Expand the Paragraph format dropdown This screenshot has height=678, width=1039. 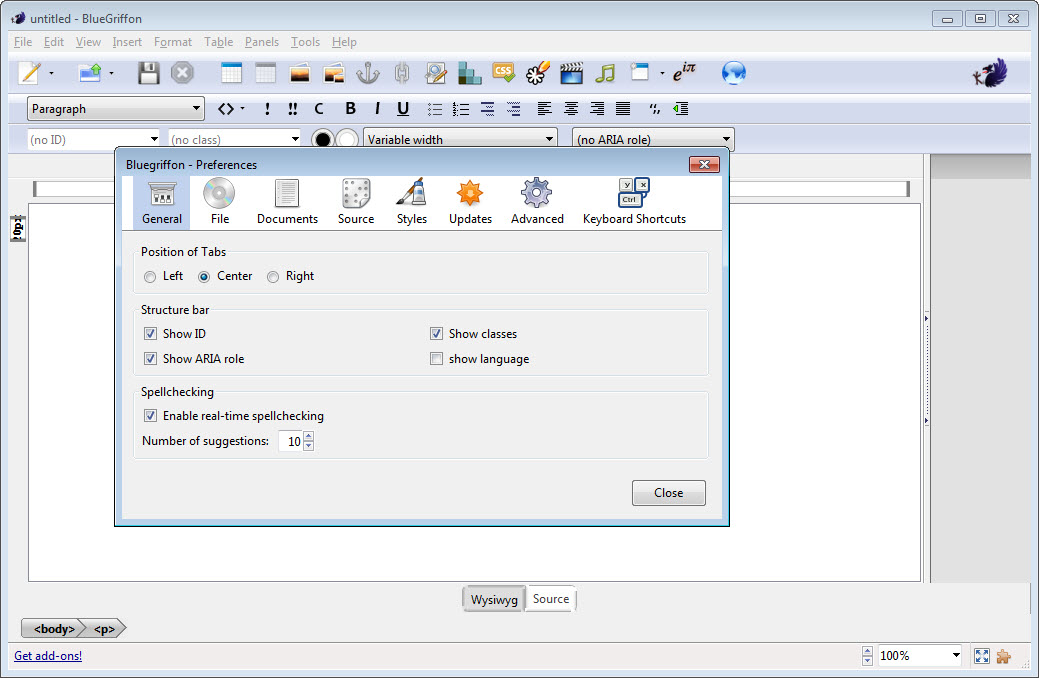click(115, 109)
